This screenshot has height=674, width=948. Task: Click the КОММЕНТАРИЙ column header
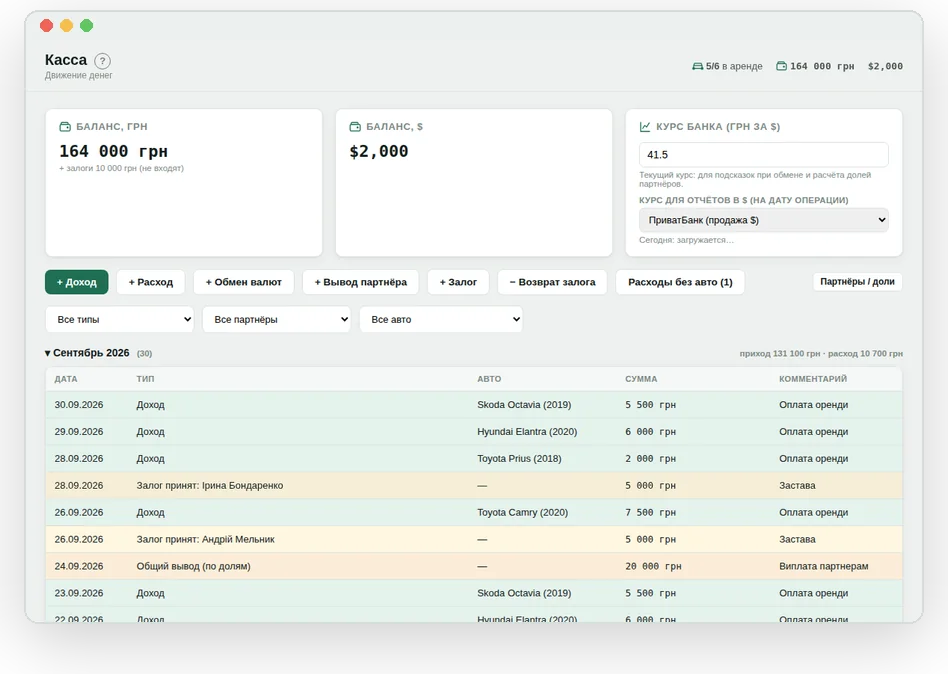(x=813, y=379)
